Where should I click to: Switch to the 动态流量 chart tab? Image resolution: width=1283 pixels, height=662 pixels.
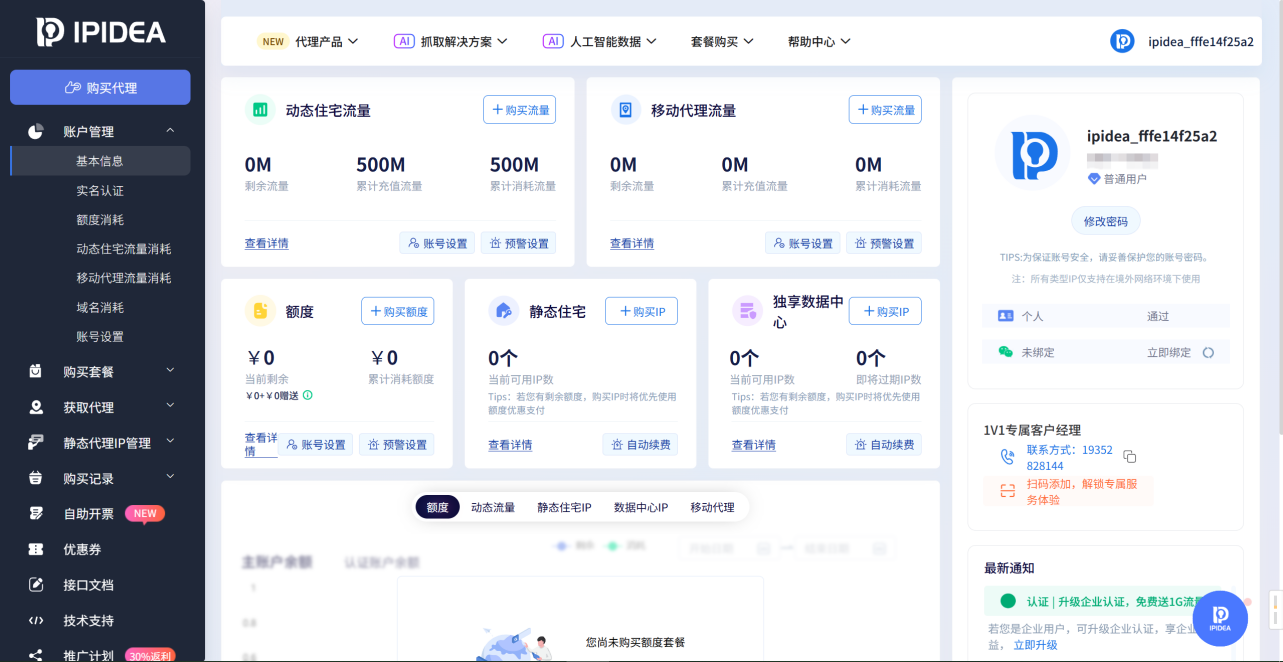click(493, 507)
